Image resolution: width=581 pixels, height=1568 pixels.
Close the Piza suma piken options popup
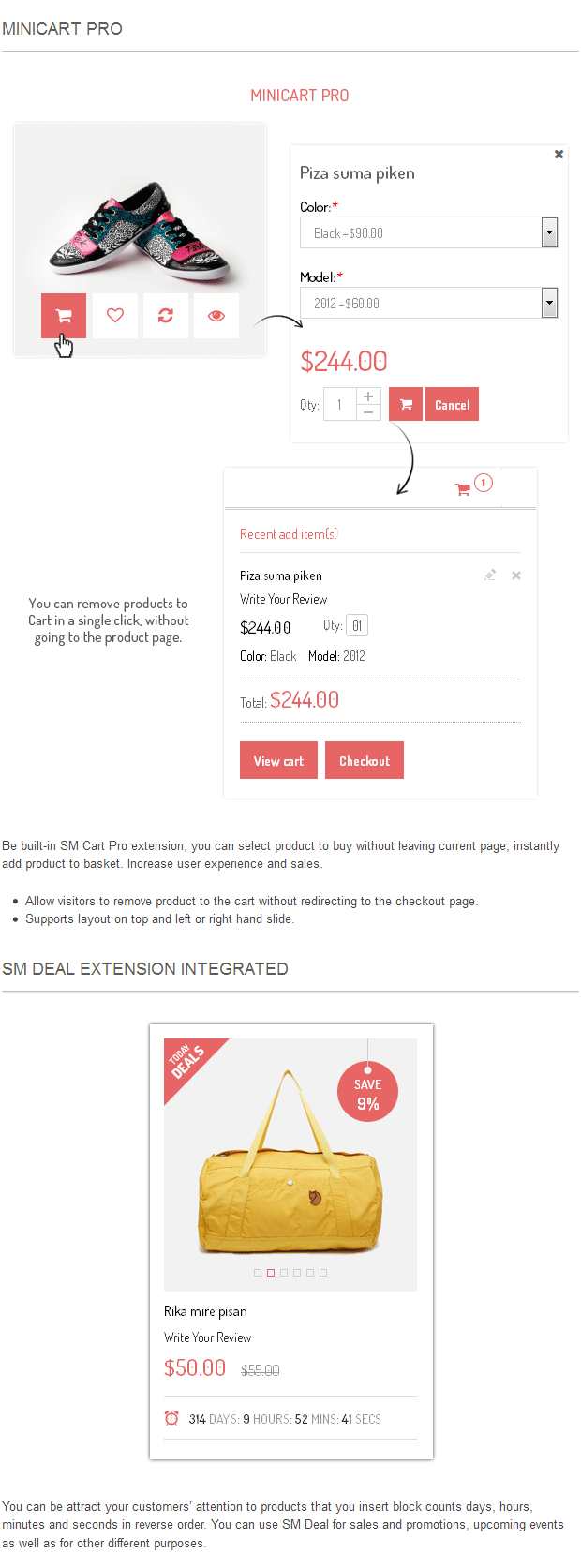pyautogui.click(x=559, y=155)
